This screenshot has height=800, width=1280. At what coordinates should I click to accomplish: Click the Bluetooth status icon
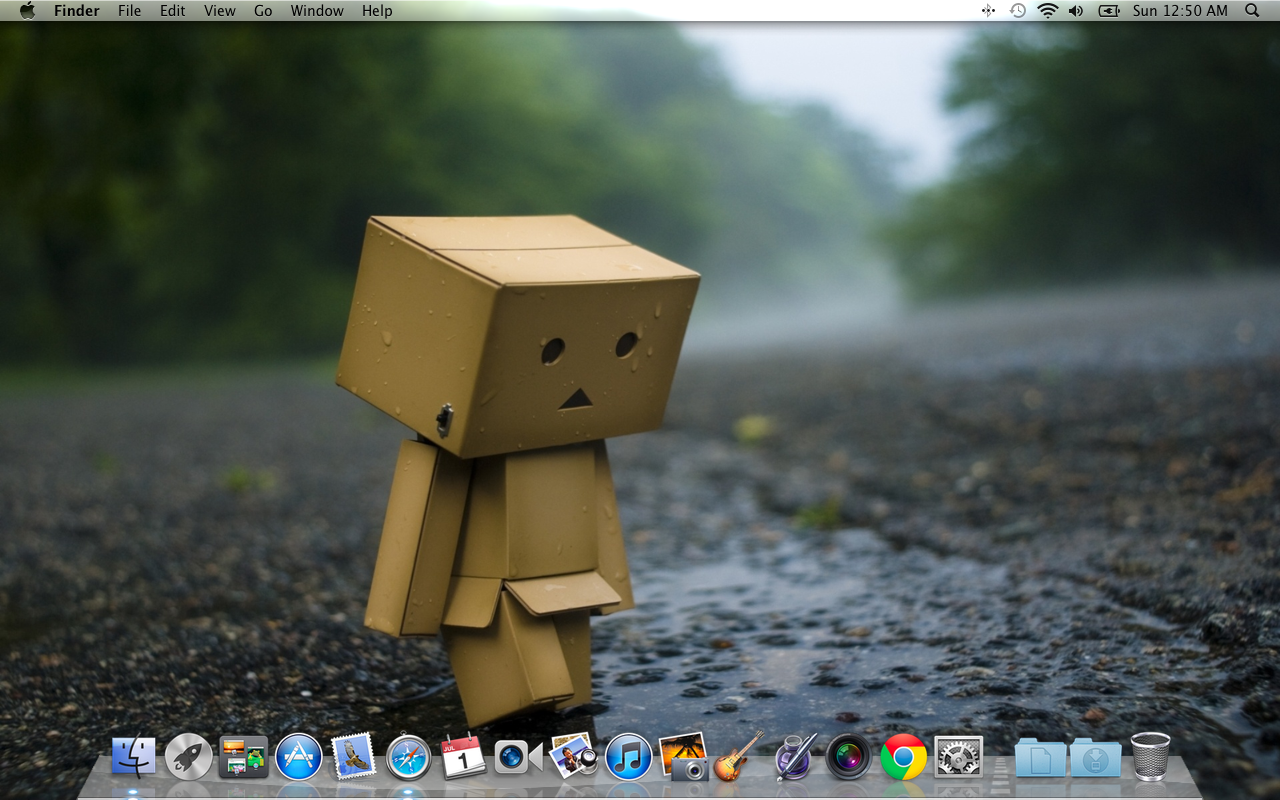point(988,10)
